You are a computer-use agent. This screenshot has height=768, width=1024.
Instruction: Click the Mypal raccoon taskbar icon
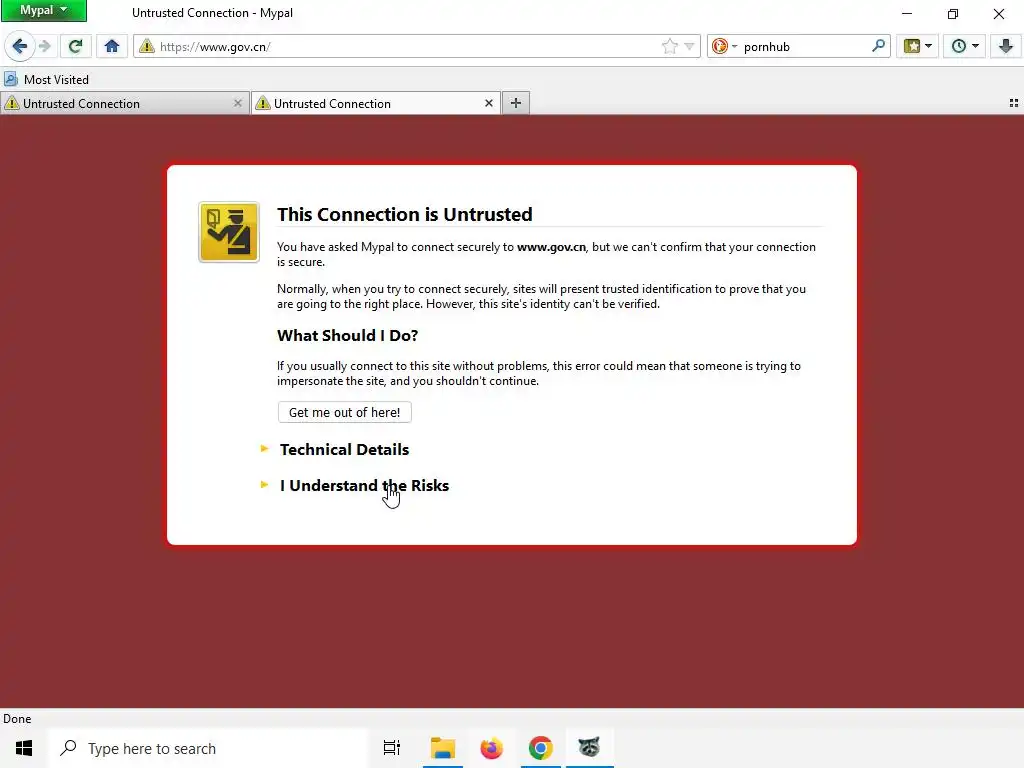click(590, 748)
